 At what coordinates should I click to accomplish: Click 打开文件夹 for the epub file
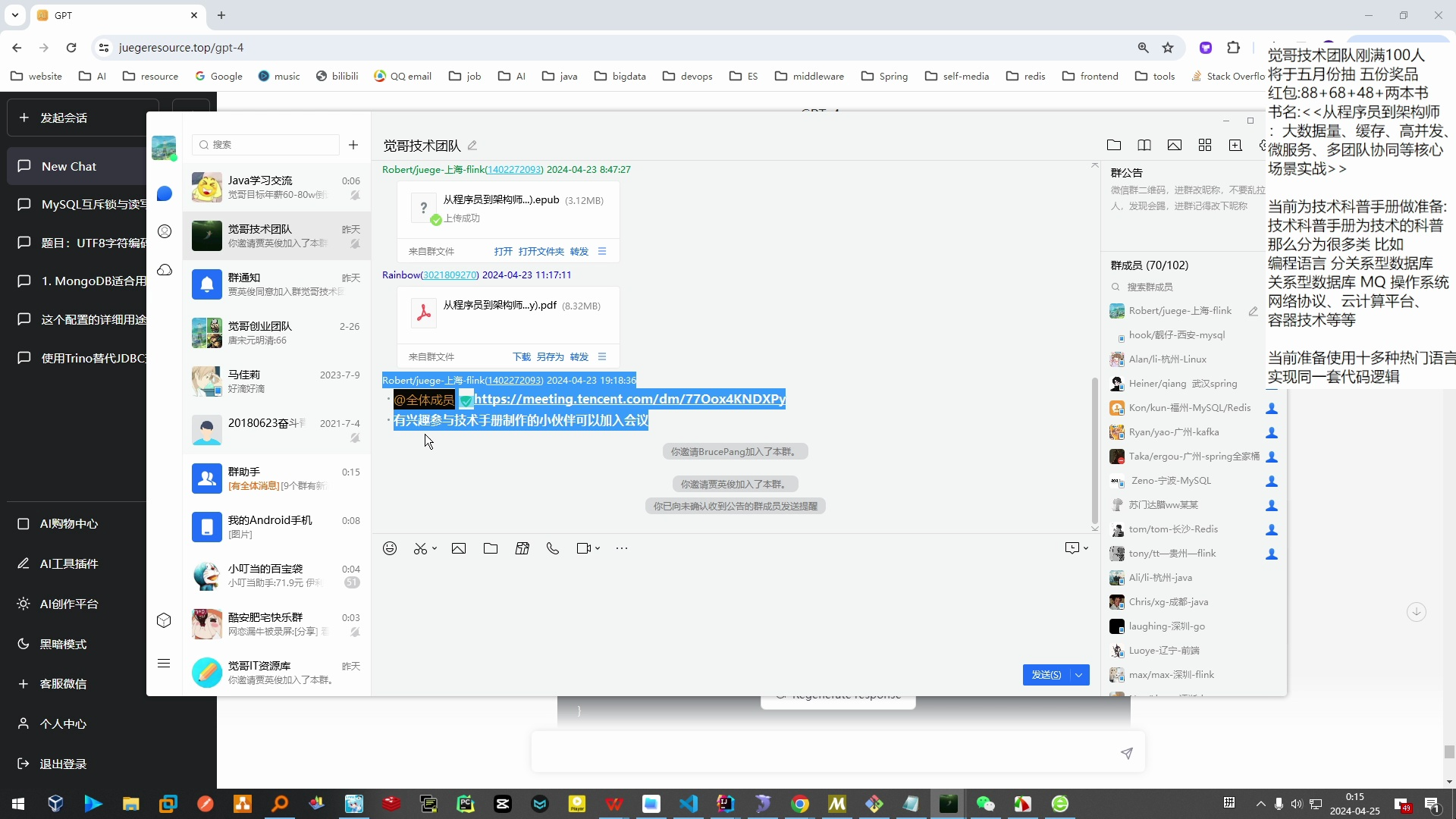tap(541, 251)
